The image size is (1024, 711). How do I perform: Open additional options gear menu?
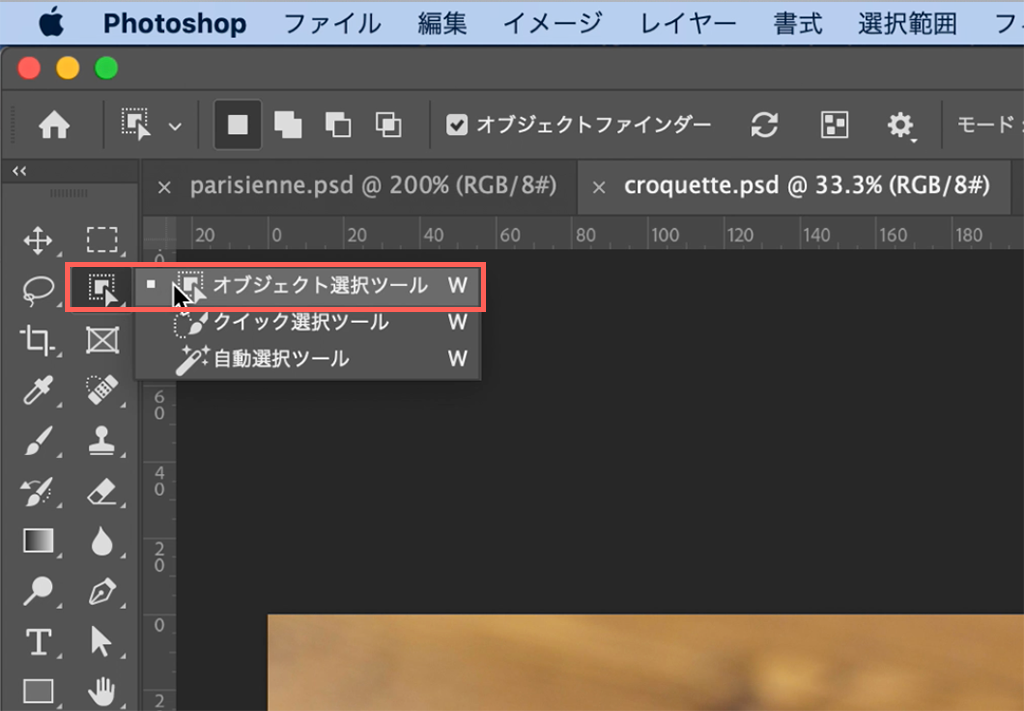[901, 125]
